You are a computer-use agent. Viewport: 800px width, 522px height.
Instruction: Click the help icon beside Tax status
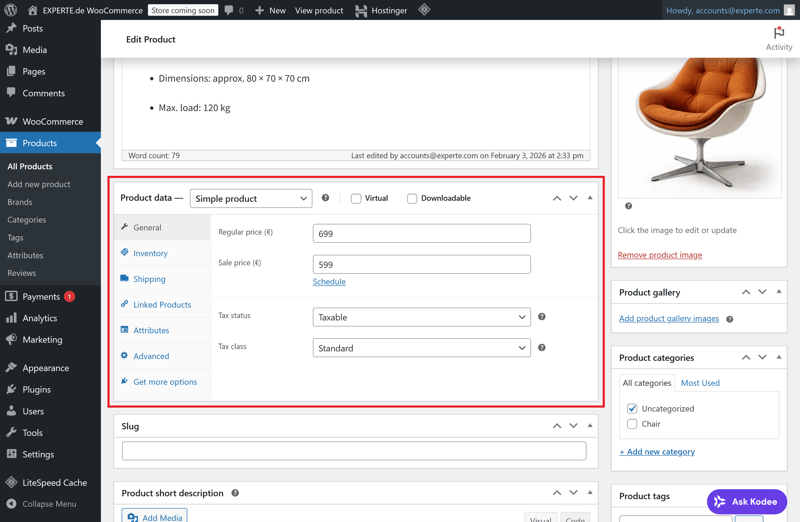pos(542,317)
